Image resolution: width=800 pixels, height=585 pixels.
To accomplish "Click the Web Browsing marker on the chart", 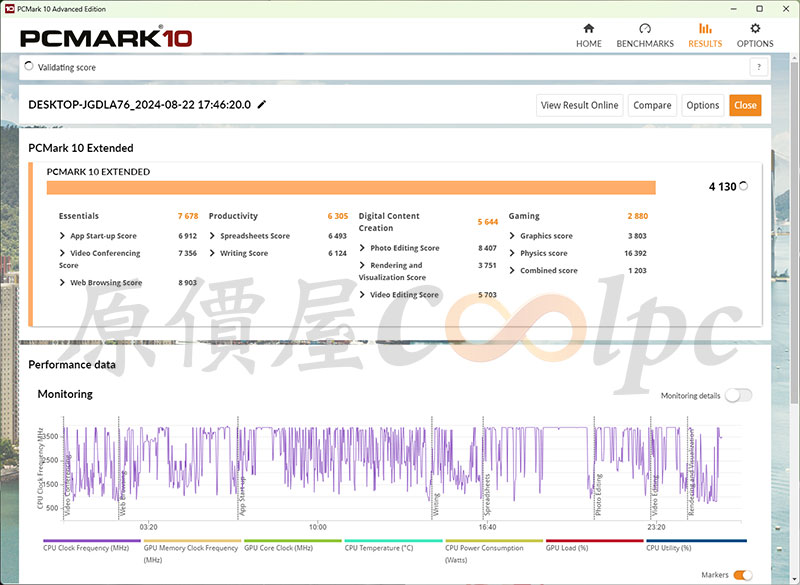I will point(123,493).
